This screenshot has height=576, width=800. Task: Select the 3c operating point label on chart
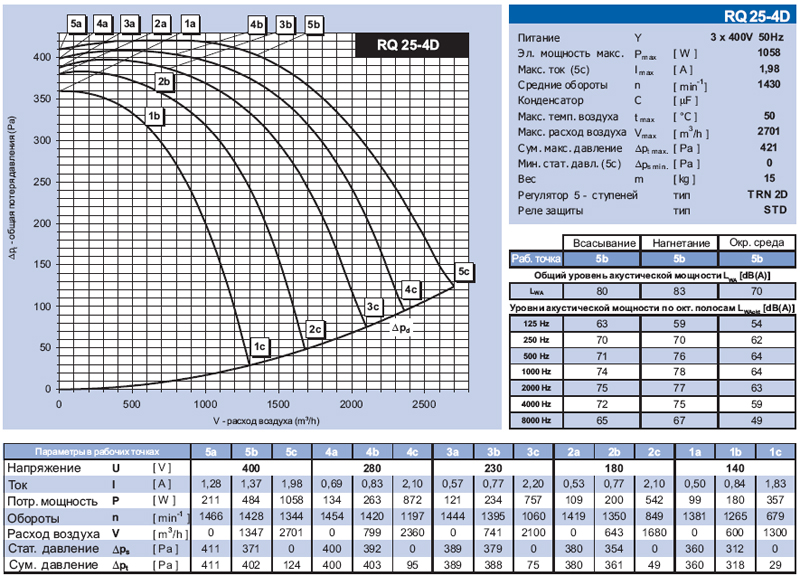point(373,306)
